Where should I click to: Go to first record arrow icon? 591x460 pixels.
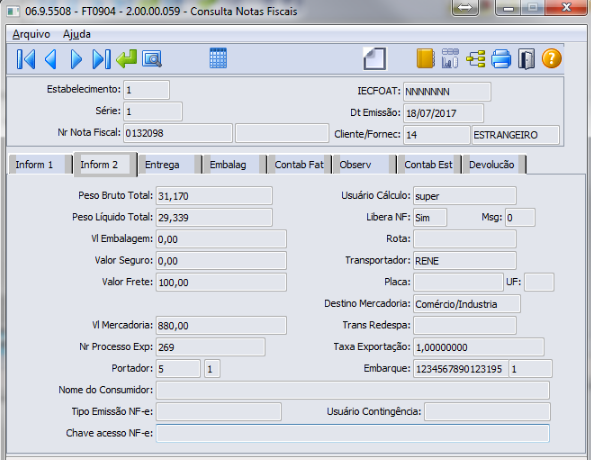click(x=26, y=59)
